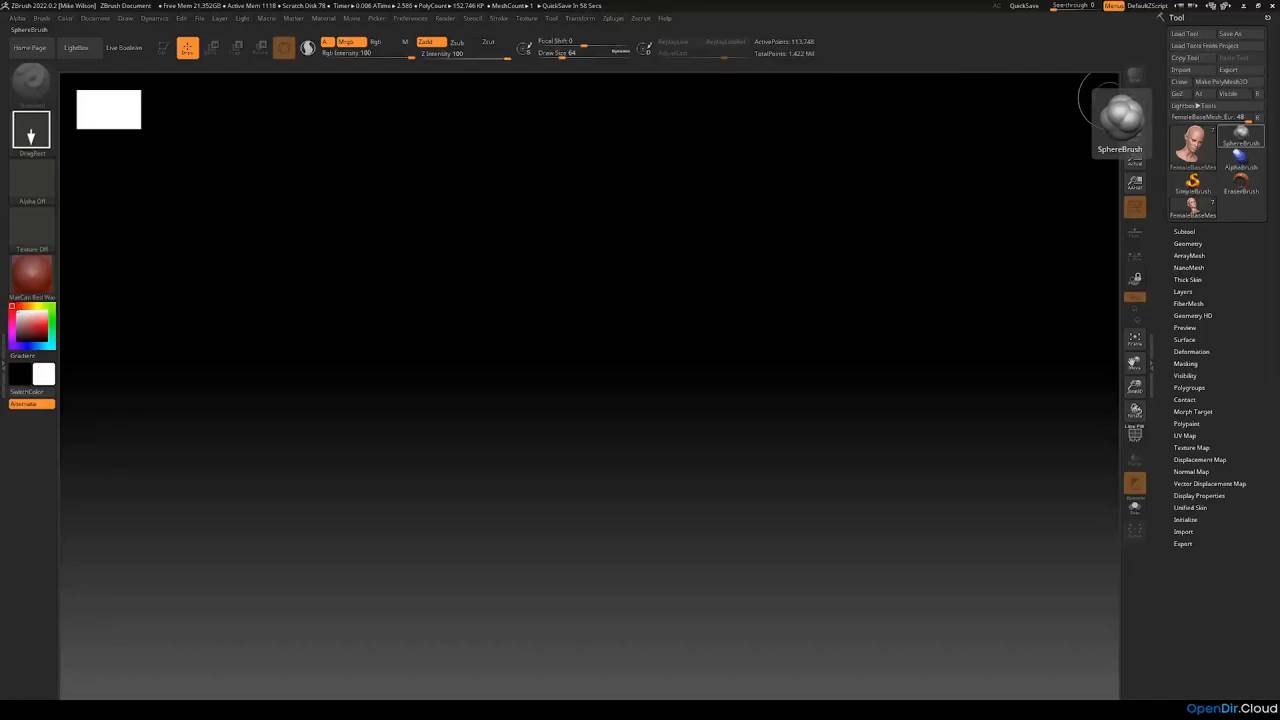This screenshot has width=1280, height=720.
Task: Expand the Geometry subpalette
Action: click(x=1188, y=244)
